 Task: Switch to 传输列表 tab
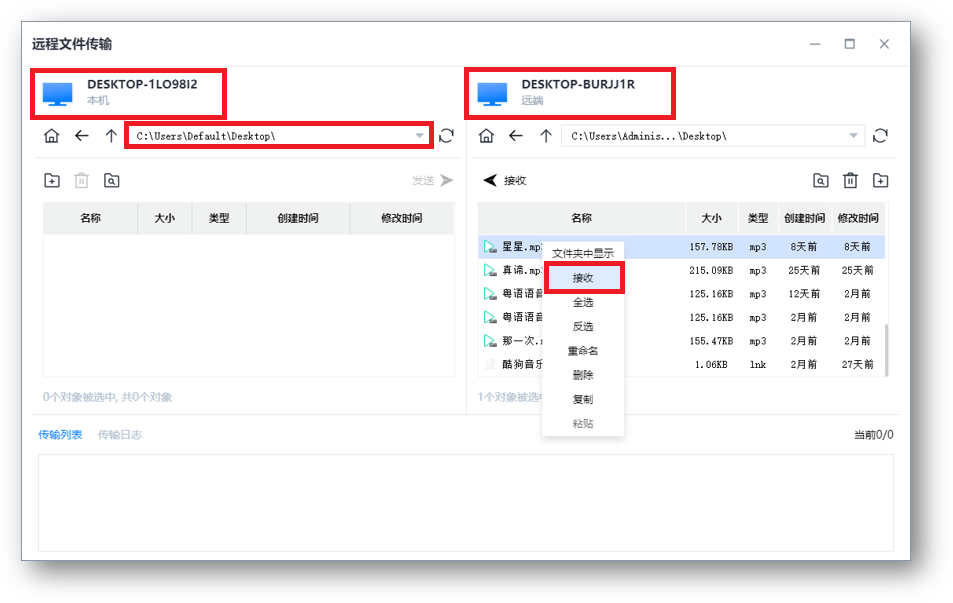point(60,435)
